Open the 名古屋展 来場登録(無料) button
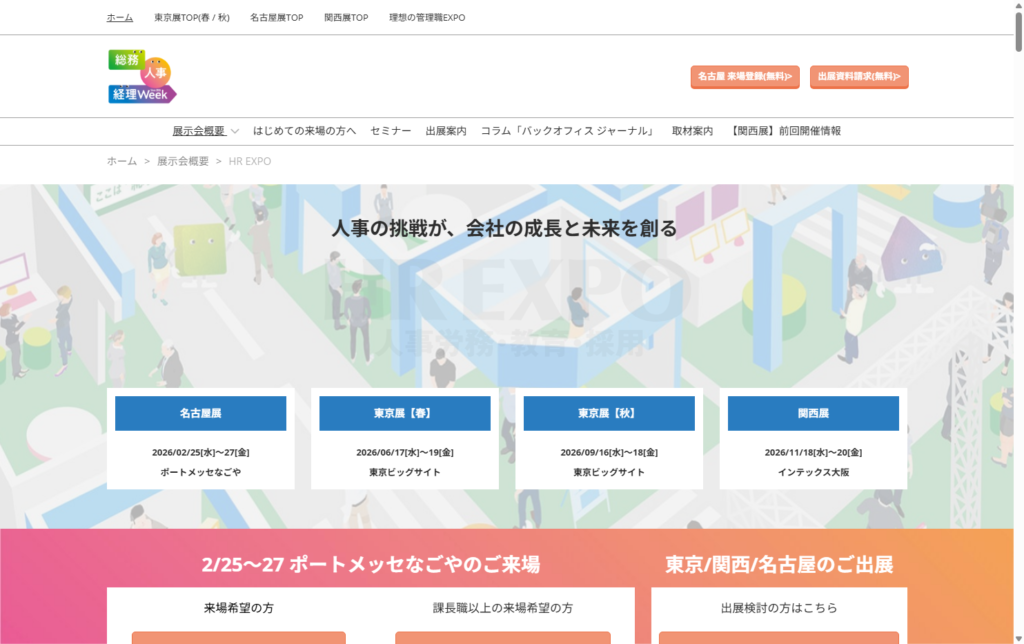The width and height of the screenshot is (1024, 644). 744,76
